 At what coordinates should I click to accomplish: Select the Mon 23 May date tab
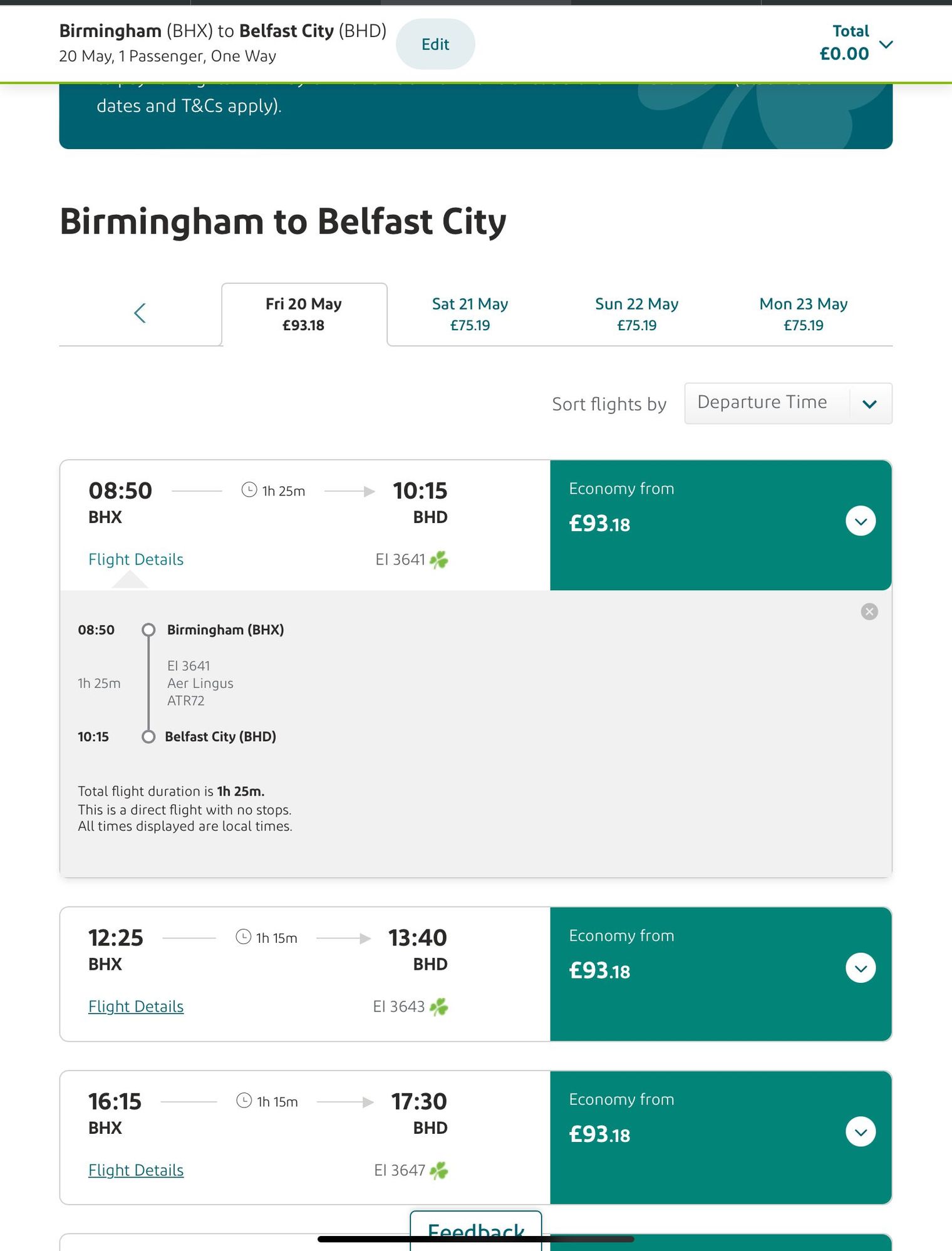(x=804, y=314)
